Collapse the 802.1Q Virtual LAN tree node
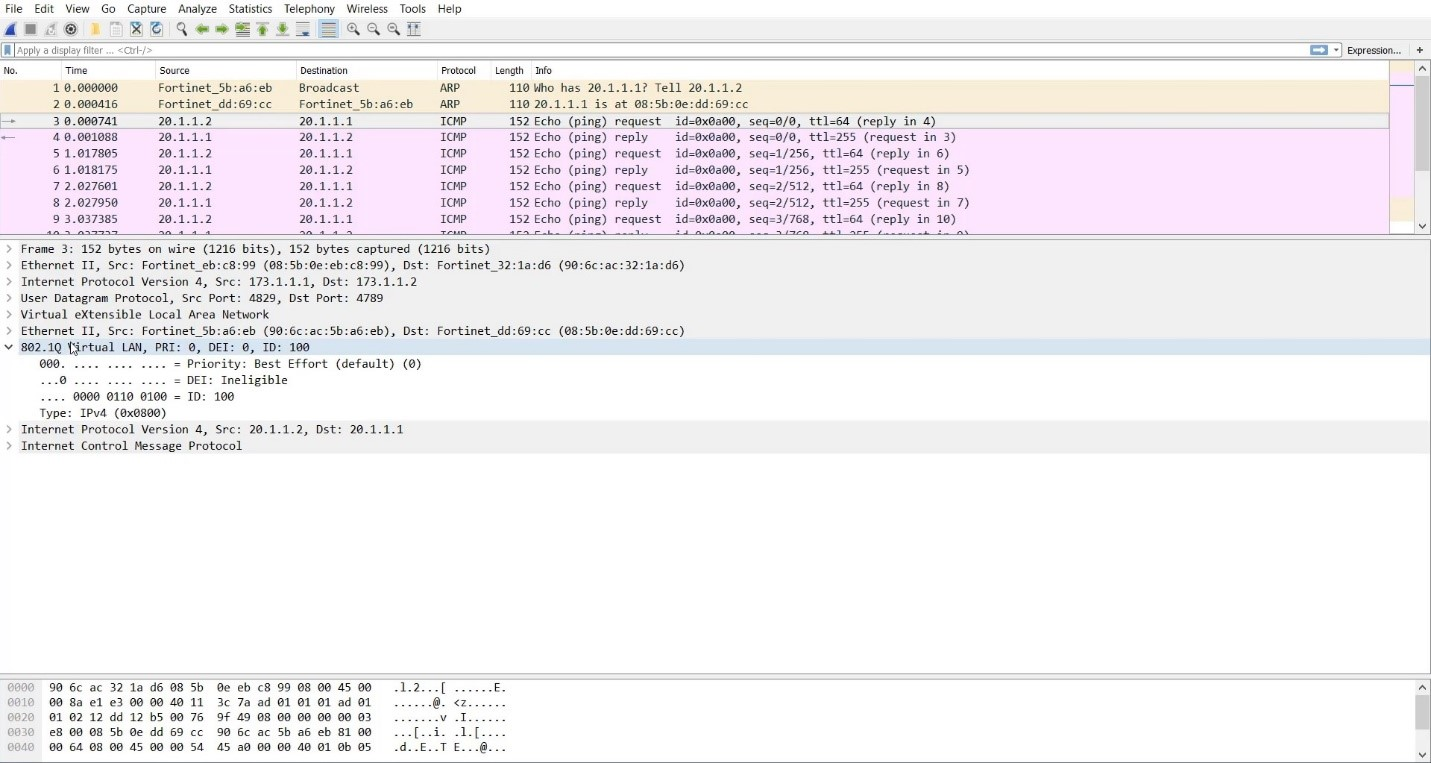Screen dimensions: 1431x763 tap(9, 347)
